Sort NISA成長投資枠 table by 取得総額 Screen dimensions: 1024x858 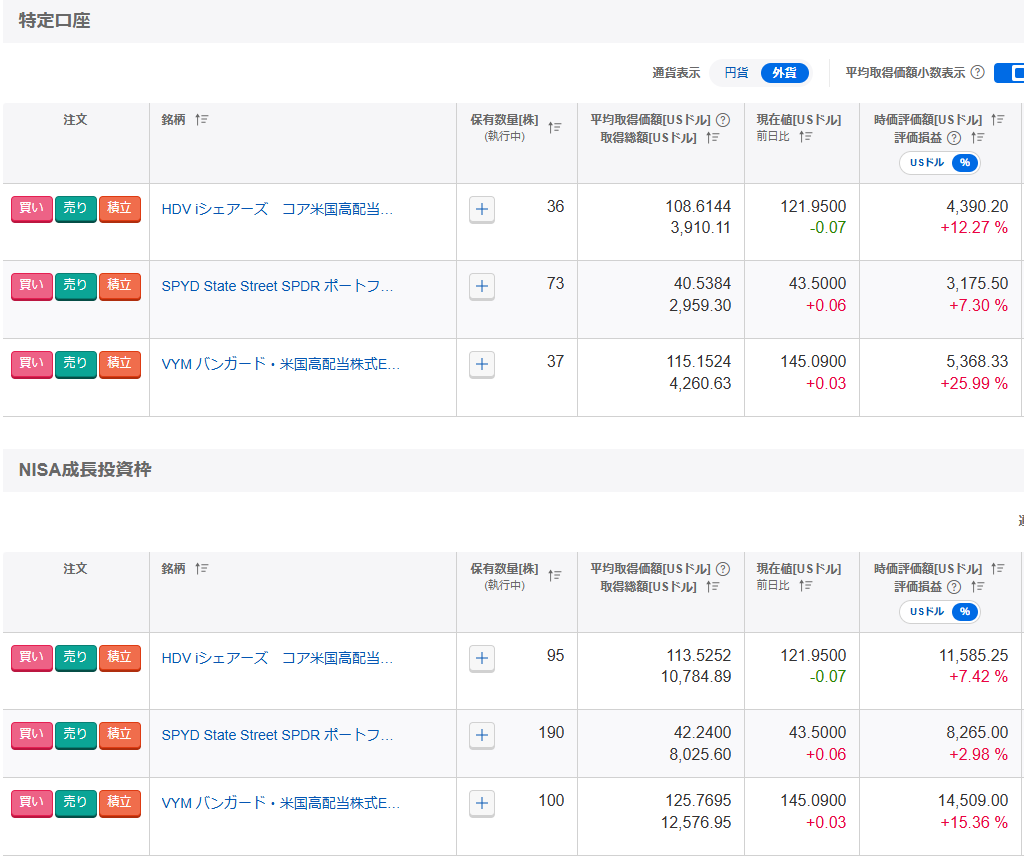713,587
